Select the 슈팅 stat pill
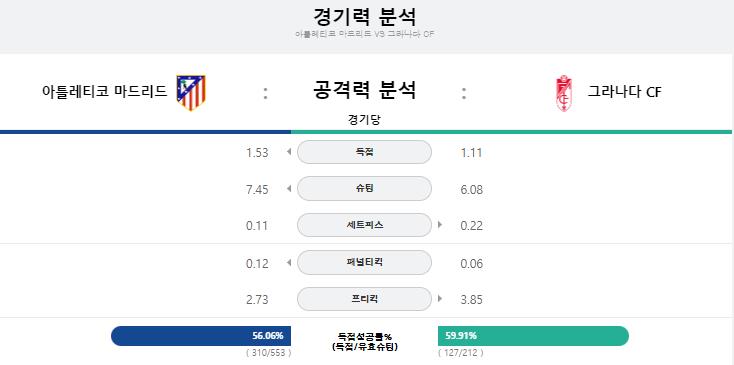 point(364,189)
